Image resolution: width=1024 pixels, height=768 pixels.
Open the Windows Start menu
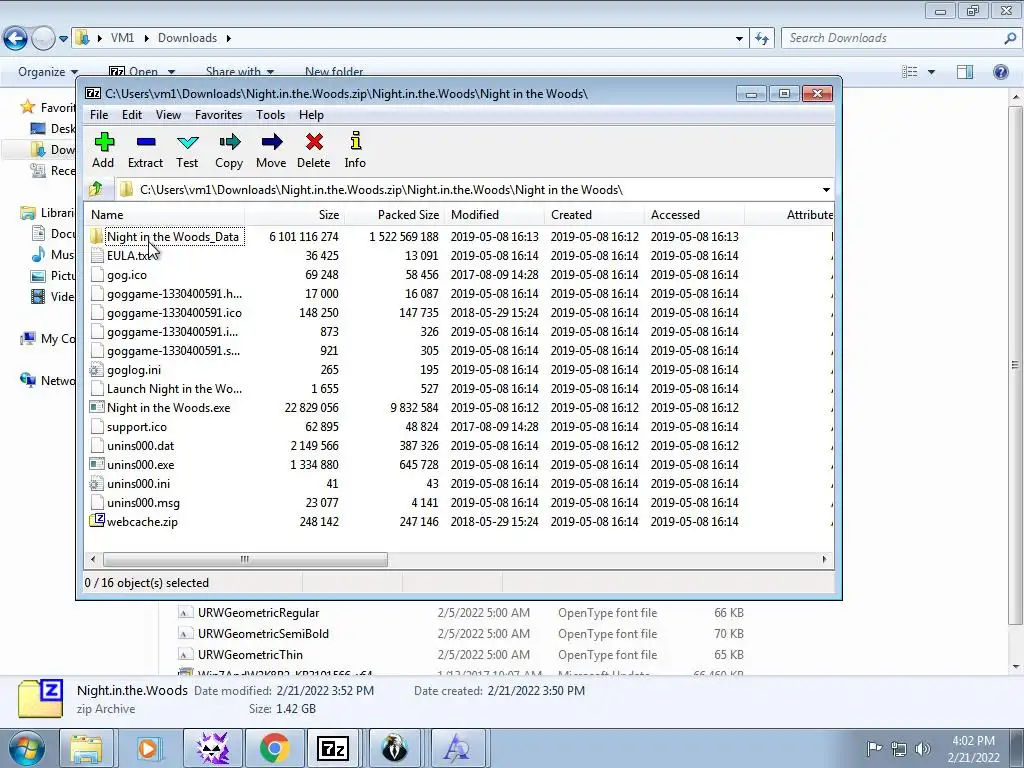27,748
